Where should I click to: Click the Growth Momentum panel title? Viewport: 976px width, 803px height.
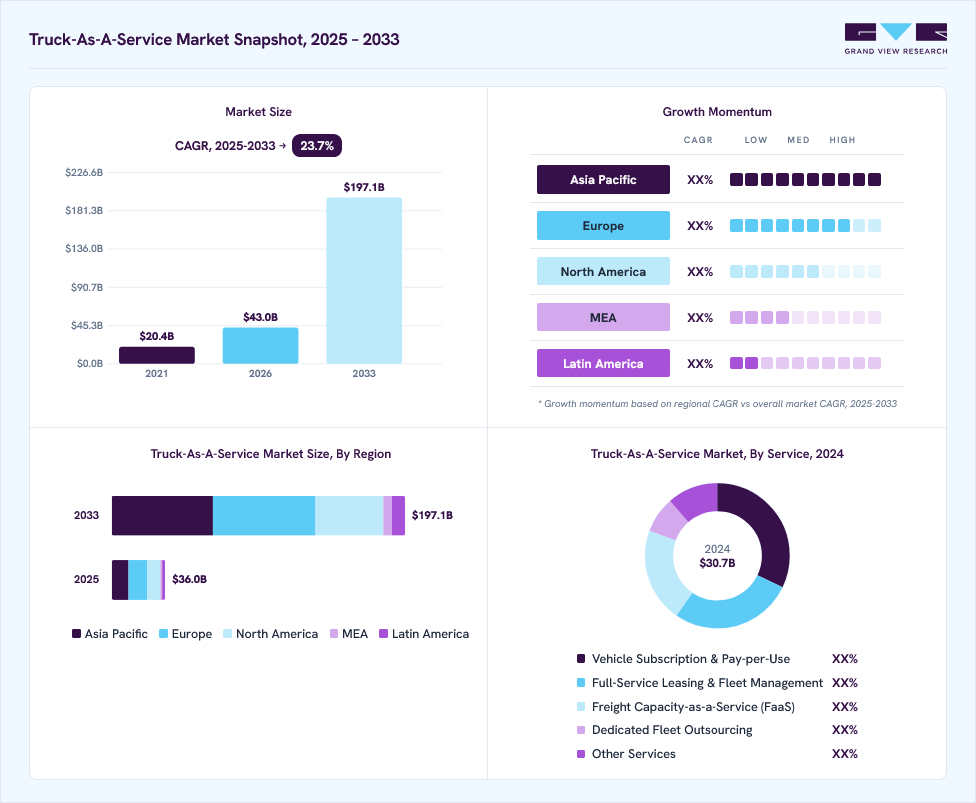pyautogui.click(x=717, y=112)
